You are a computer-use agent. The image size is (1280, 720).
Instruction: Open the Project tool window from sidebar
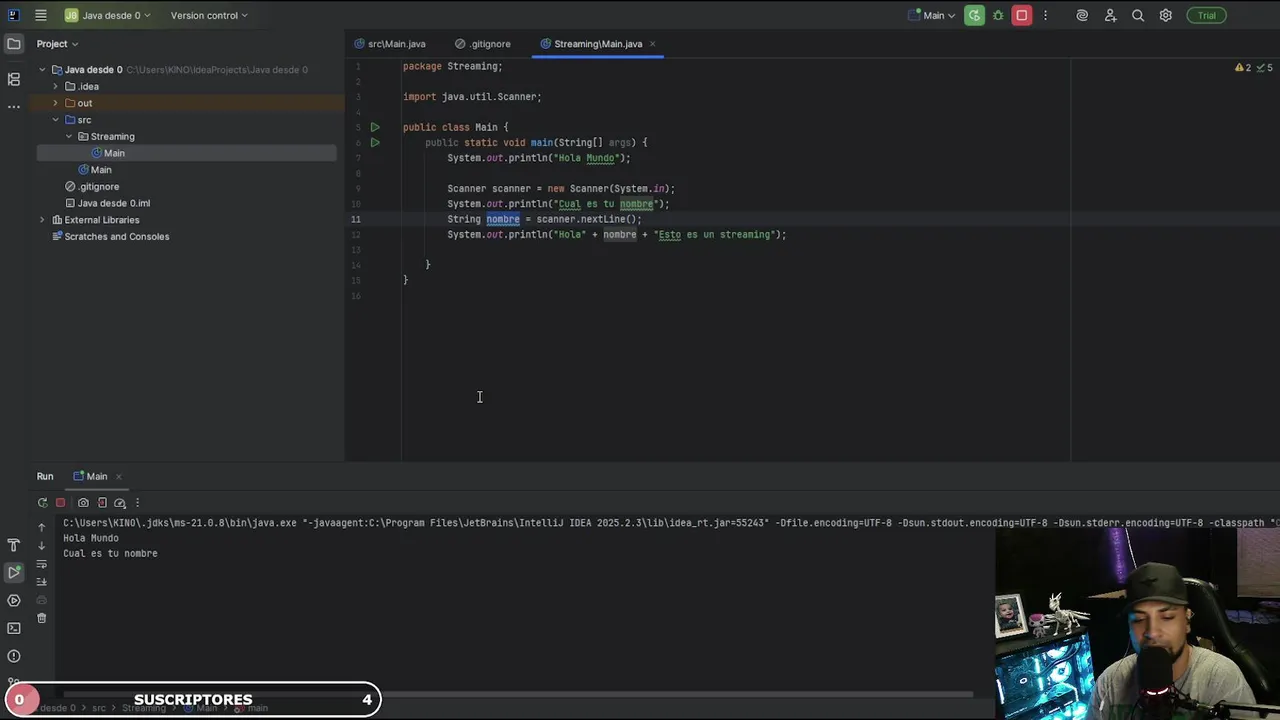click(13, 43)
